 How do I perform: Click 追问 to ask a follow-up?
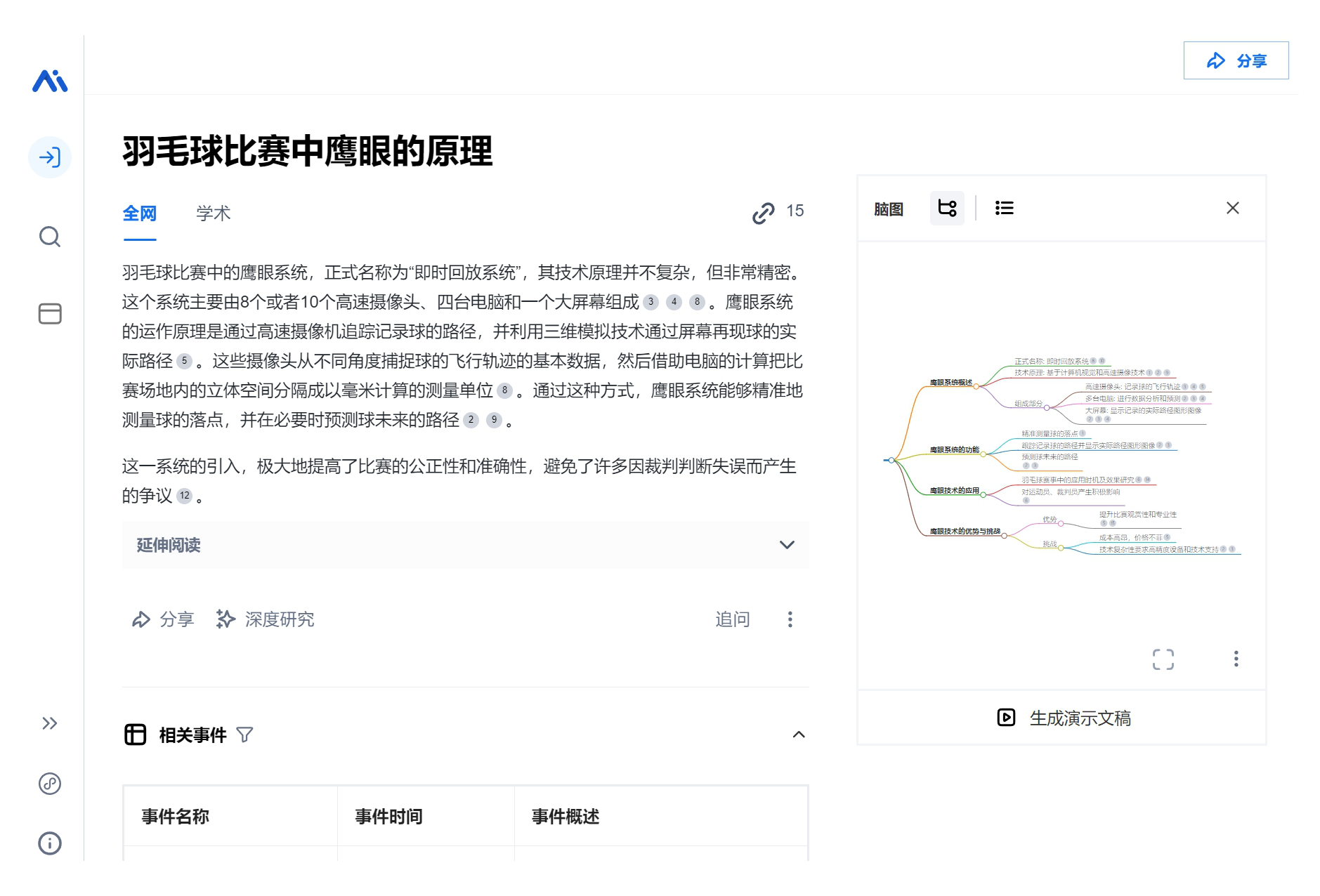[733, 619]
